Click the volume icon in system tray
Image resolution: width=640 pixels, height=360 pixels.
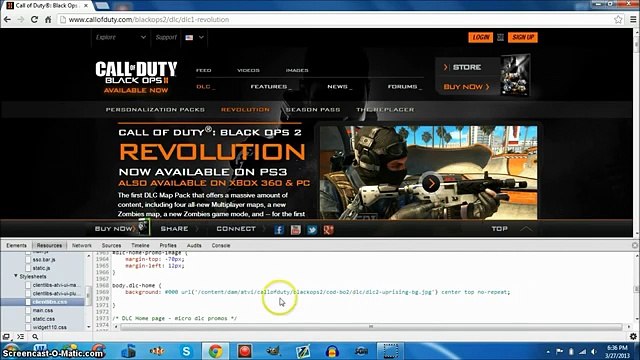[594, 351]
